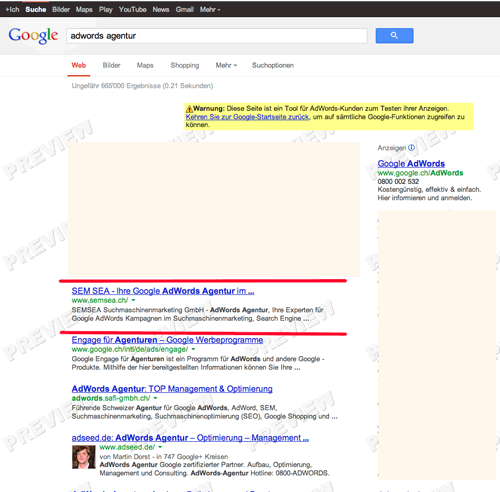Switch to the Bilder results tab
The image size is (500, 492).
[x=111, y=65]
